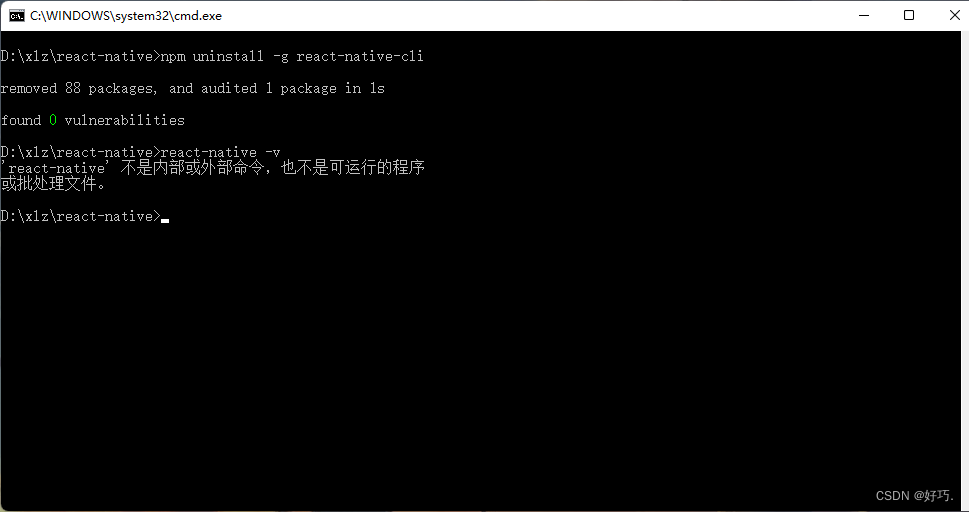Maximize the command prompt window

tap(908, 15)
